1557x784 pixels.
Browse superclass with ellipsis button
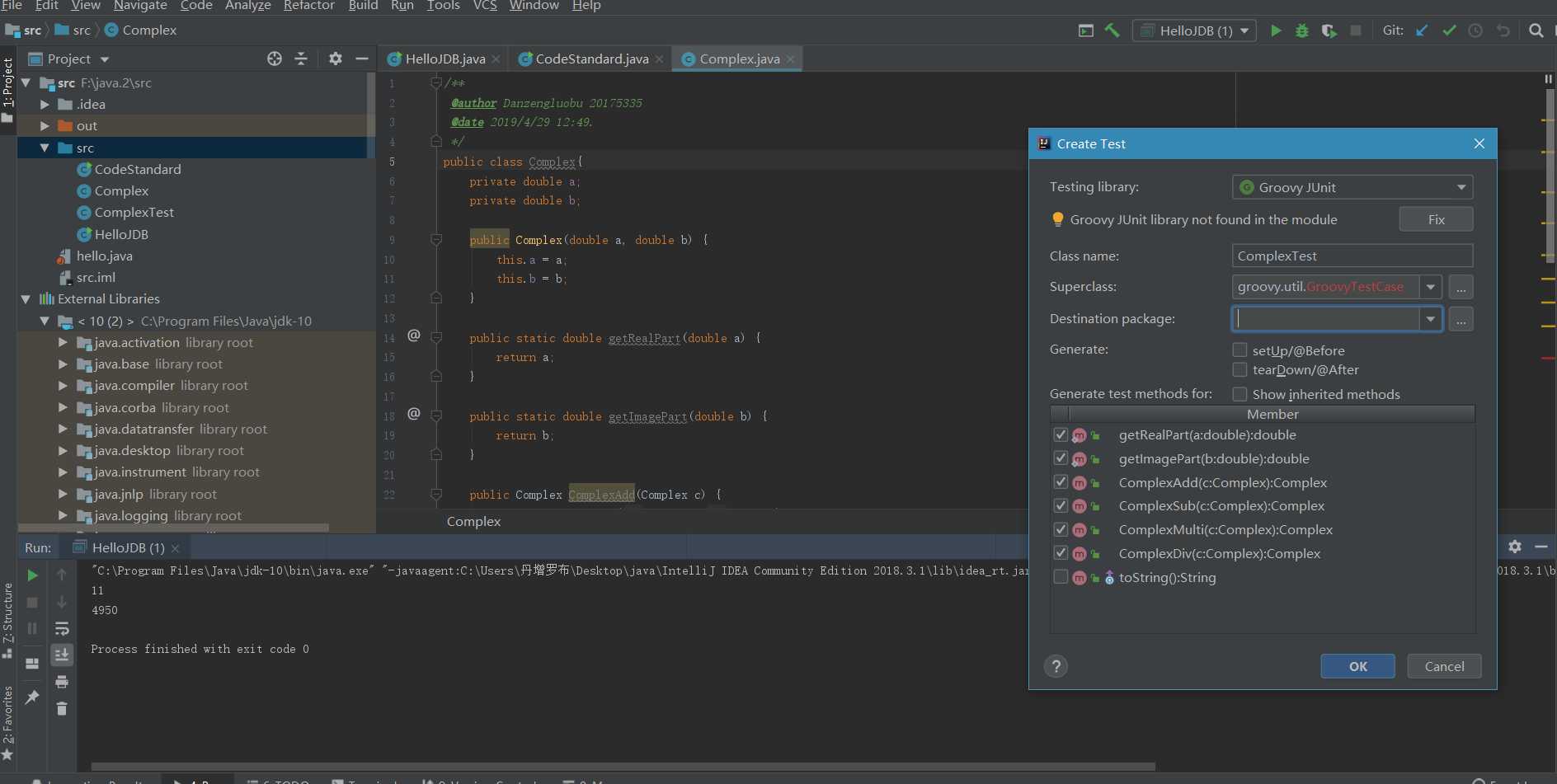1461,287
